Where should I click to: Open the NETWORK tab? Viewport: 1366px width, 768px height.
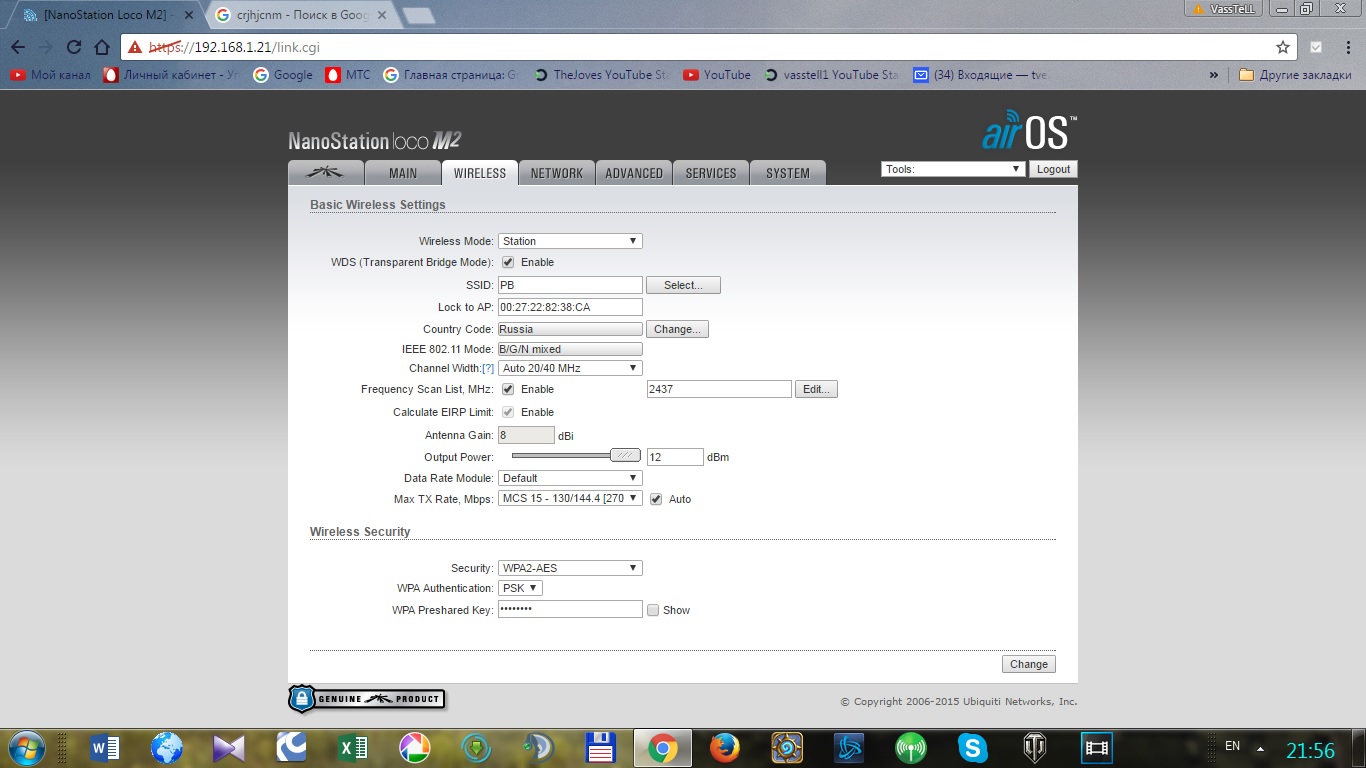coord(557,172)
